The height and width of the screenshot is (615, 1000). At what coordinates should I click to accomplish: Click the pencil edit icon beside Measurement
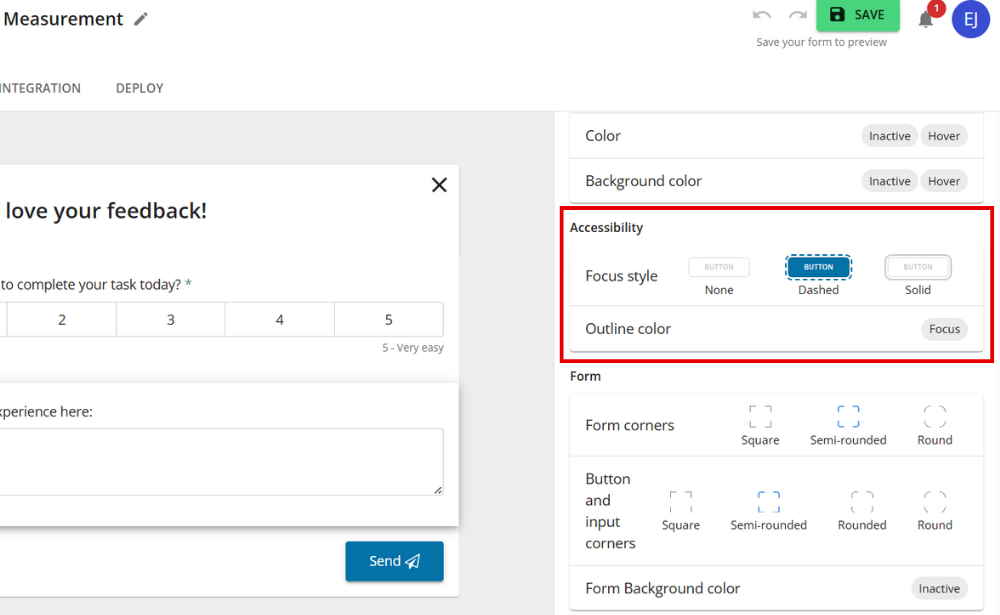click(140, 18)
